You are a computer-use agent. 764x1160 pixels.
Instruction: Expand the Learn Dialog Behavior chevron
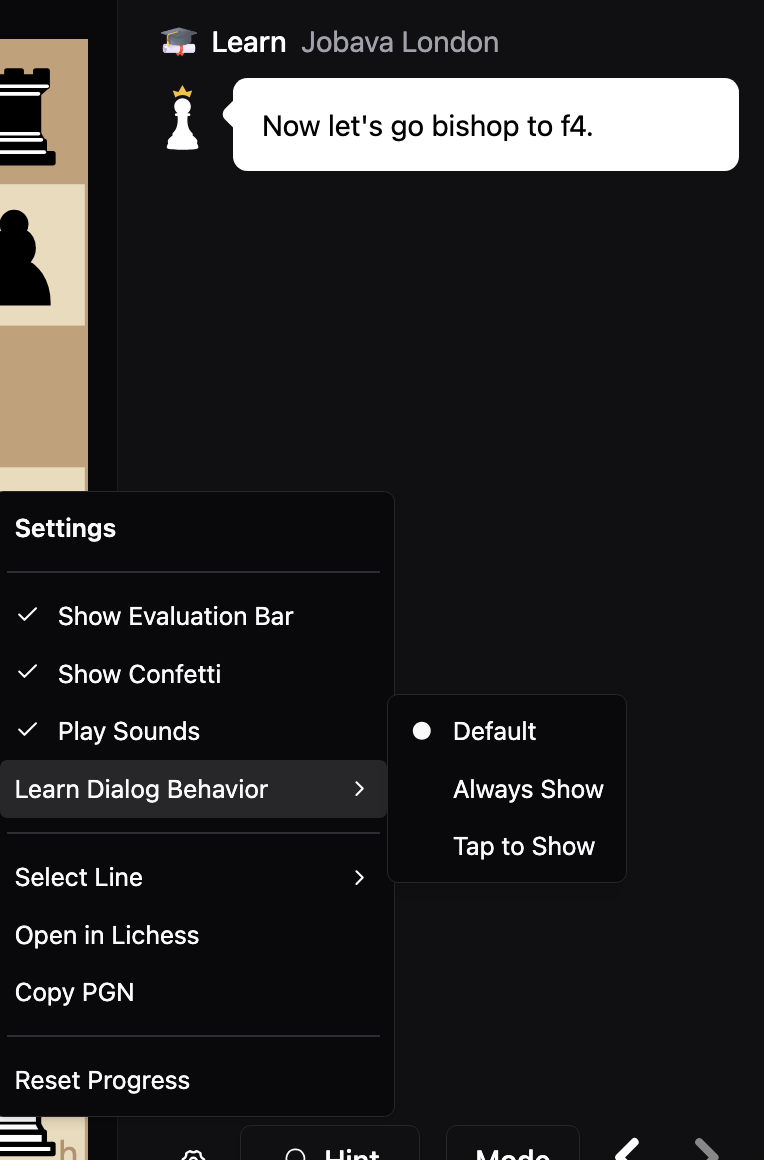point(359,789)
